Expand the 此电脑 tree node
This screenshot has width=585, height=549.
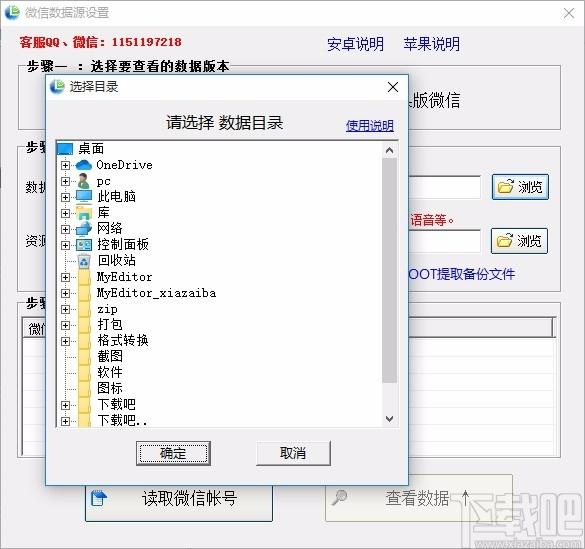coord(65,197)
